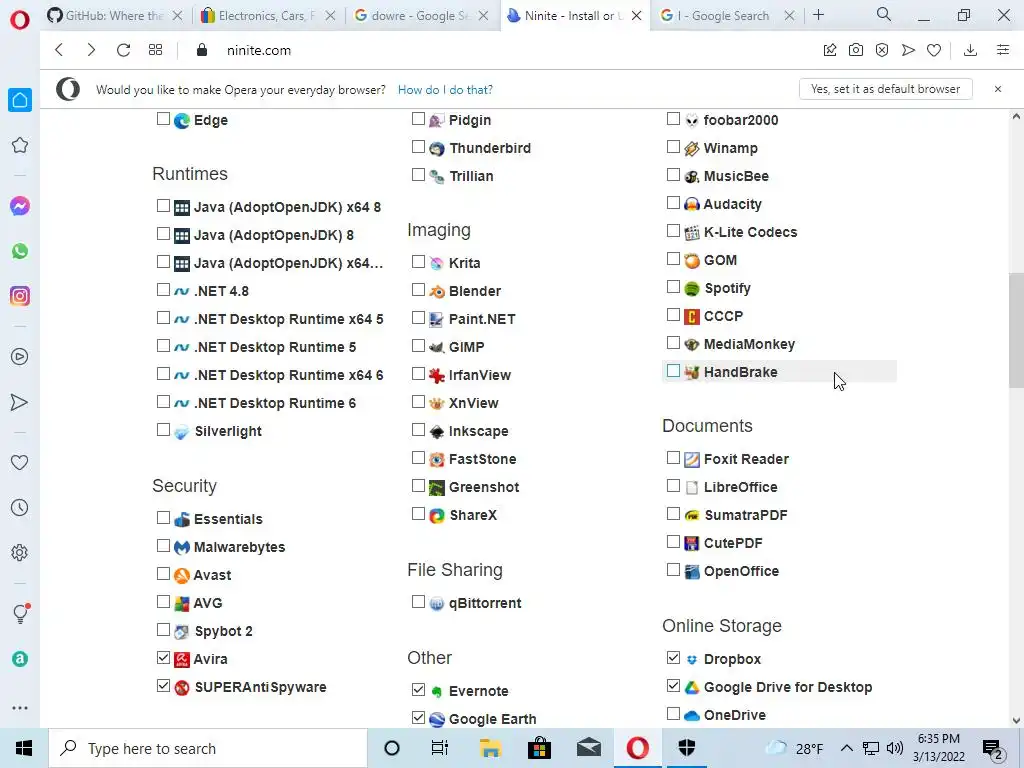
Task: Open File Explorer from taskbar
Action: tap(490, 748)
